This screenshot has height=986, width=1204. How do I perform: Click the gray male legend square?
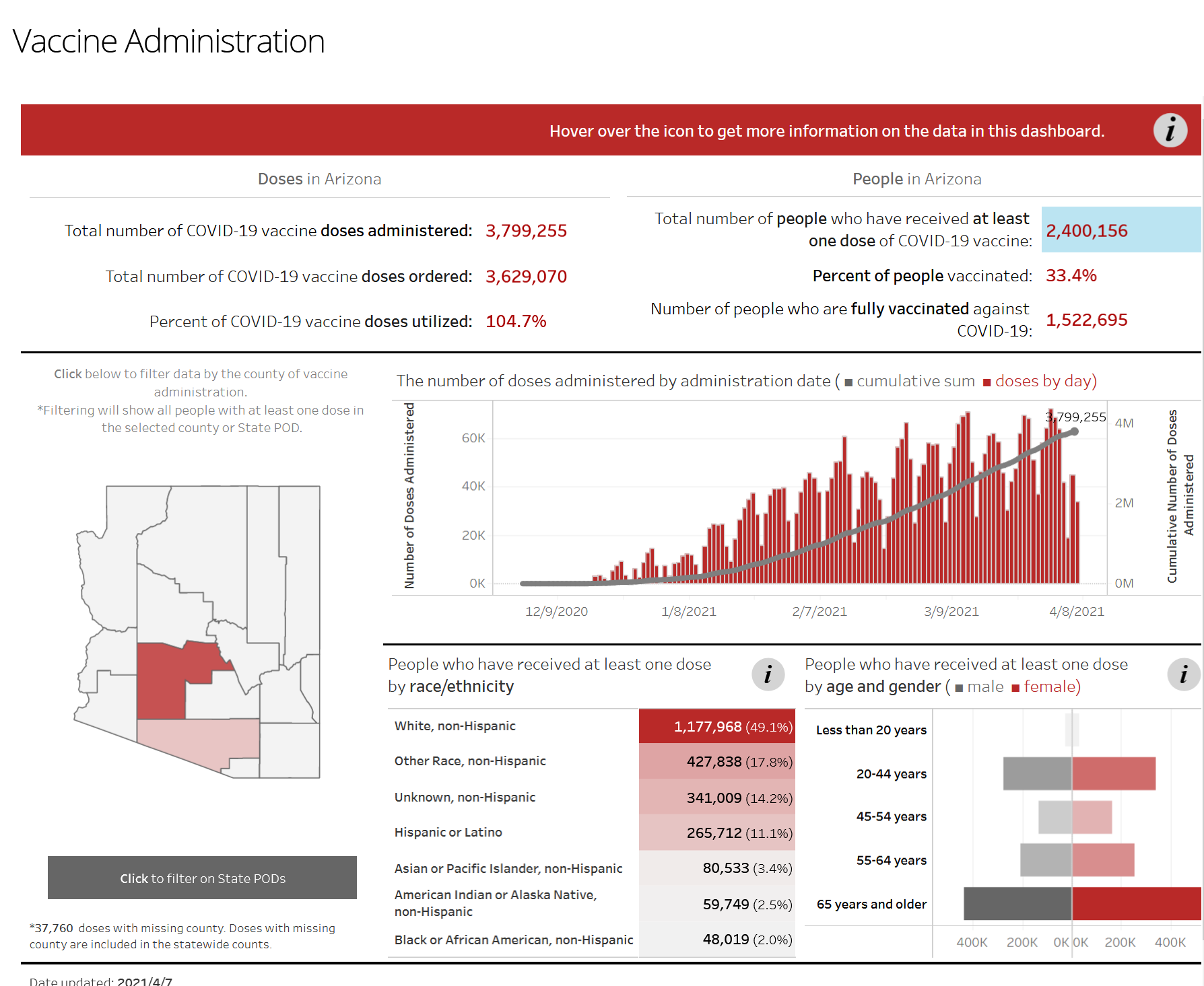[959, 688]
